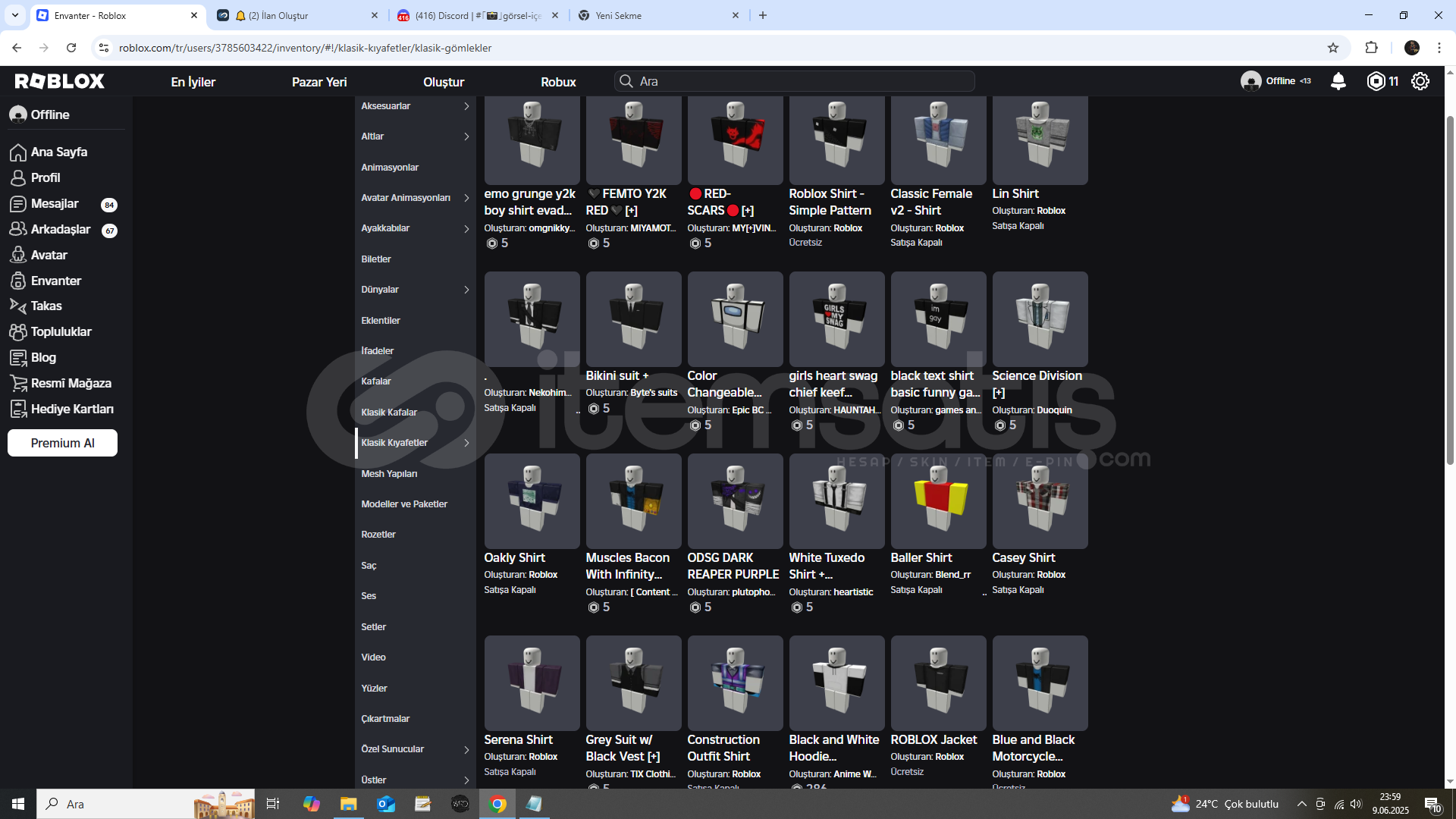Viewport: 1456px width, 819px height.
Task: Open the settings gear icon
Action: click(1420, 81)
